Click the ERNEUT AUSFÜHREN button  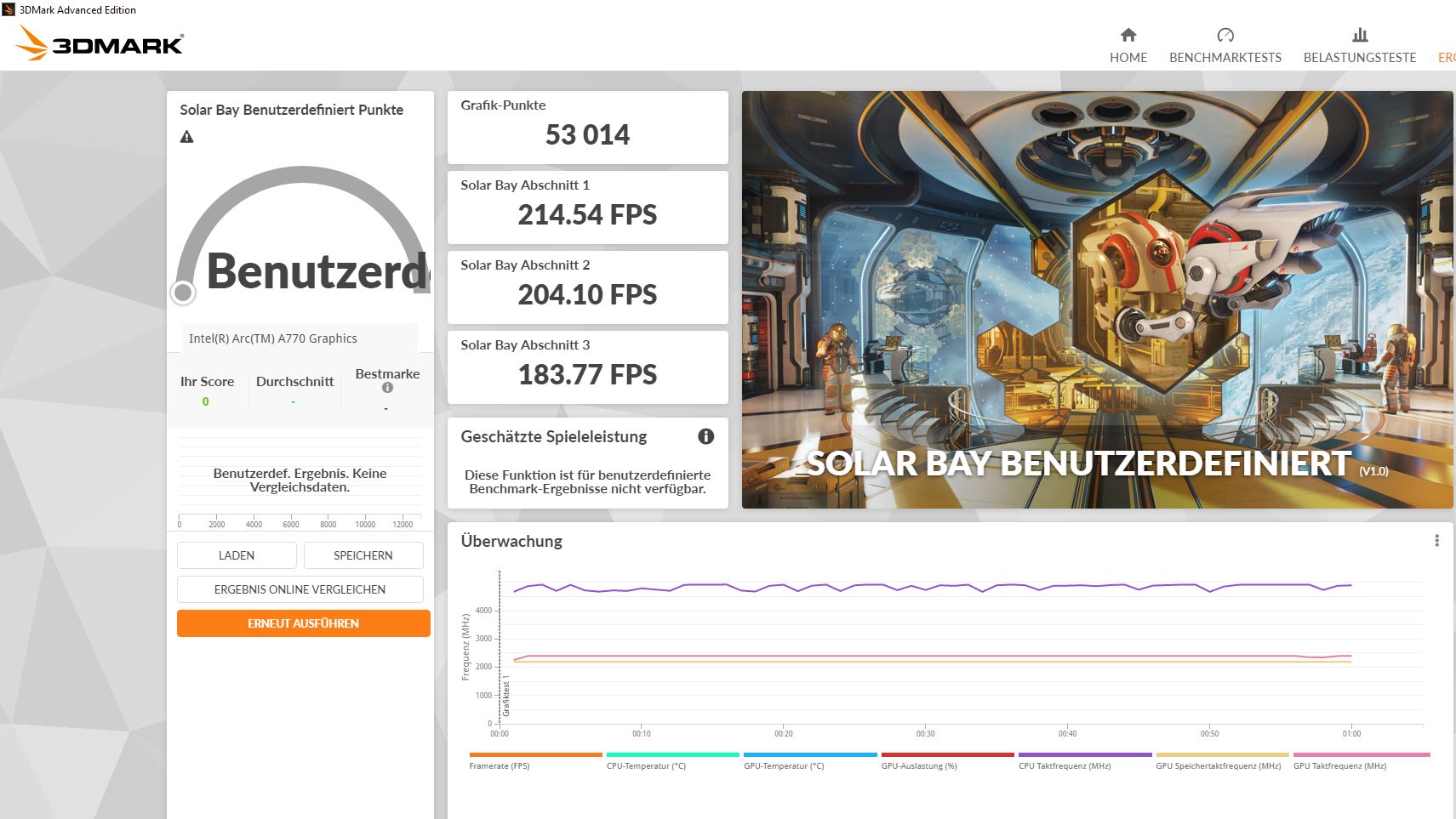303,623
